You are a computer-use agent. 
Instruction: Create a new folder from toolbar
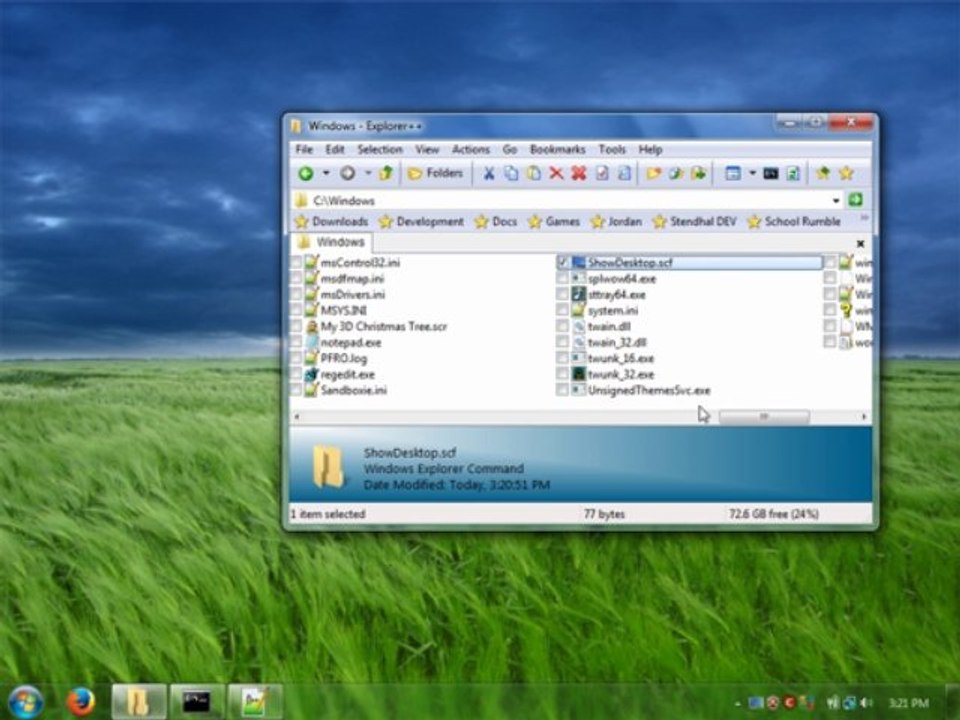click(653, 173)
